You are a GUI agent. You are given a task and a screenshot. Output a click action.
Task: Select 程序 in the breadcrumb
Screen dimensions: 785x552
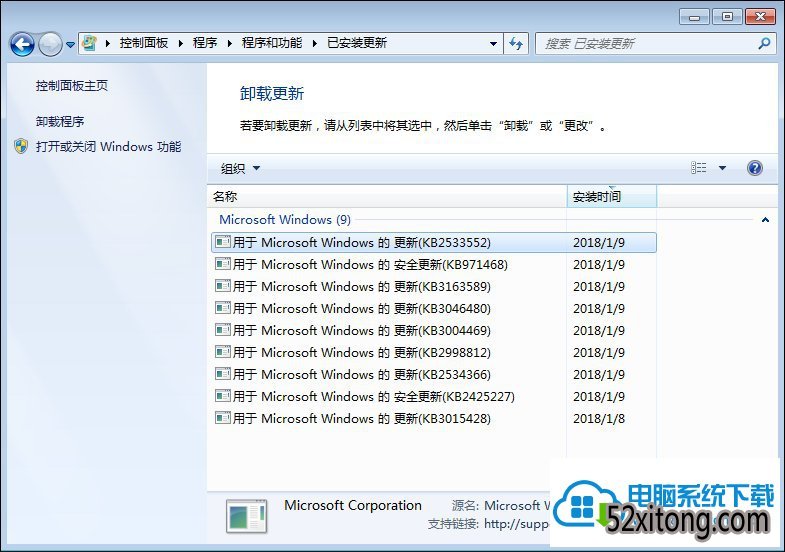(x=205, y=43)
